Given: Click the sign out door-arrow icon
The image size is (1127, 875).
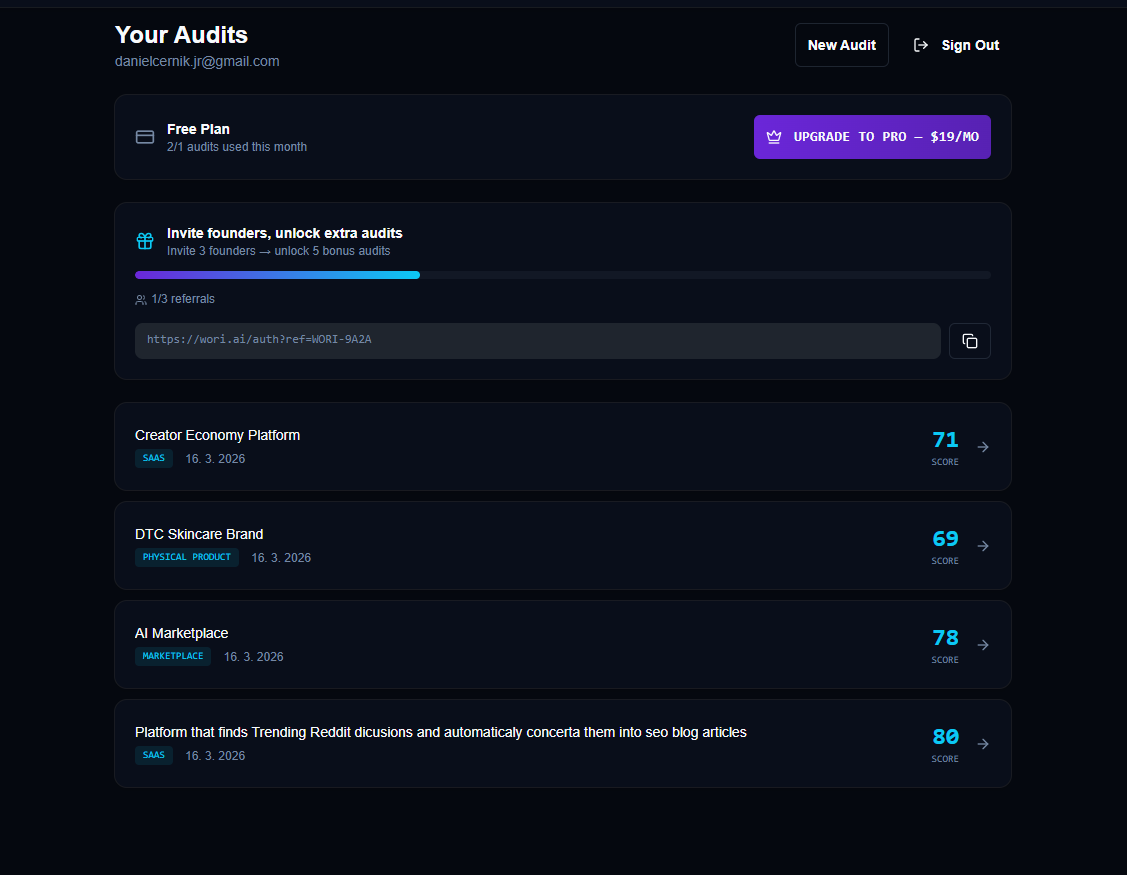Looking at the screenshot, I should click(x=921, y=45).
